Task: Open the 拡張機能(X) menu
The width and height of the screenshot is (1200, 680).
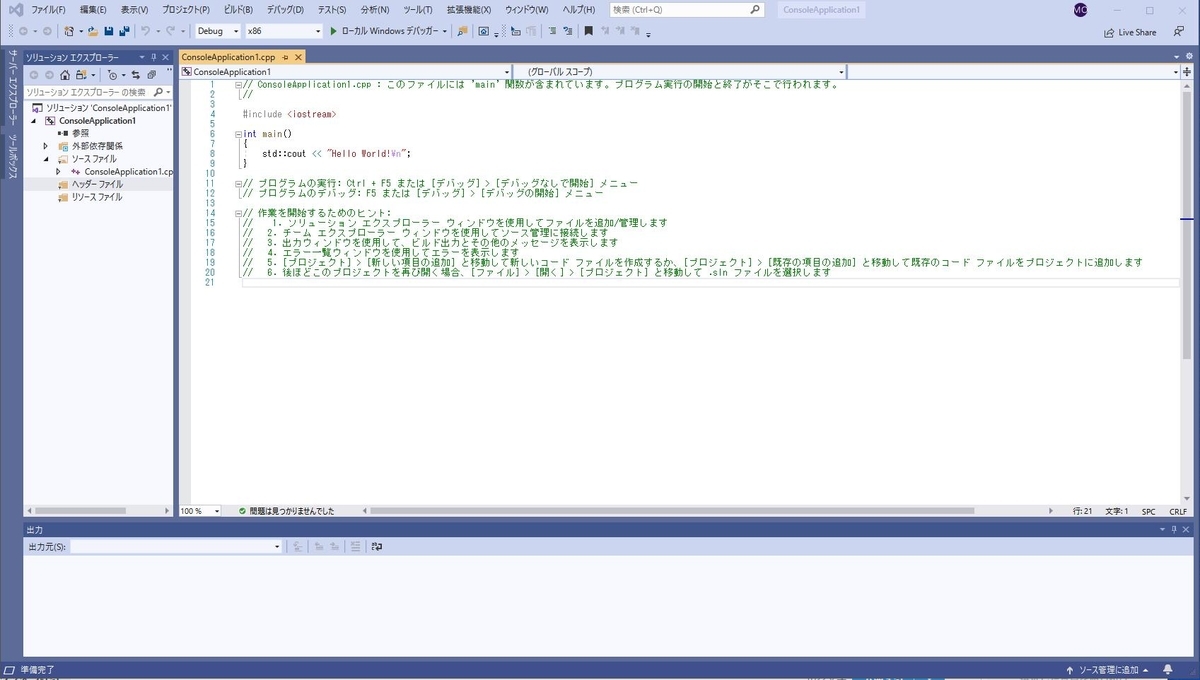Action: click(x=468, y=10)
